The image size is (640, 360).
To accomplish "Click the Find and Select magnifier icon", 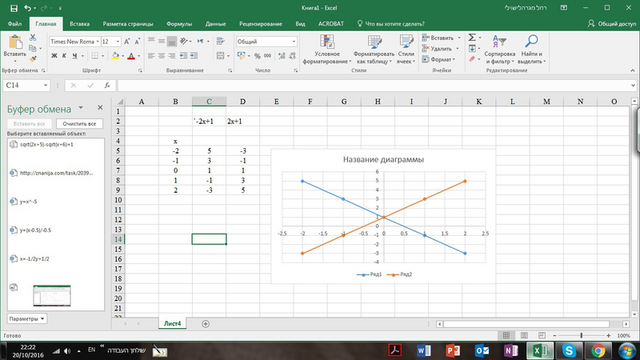I will tap(531, 41).
